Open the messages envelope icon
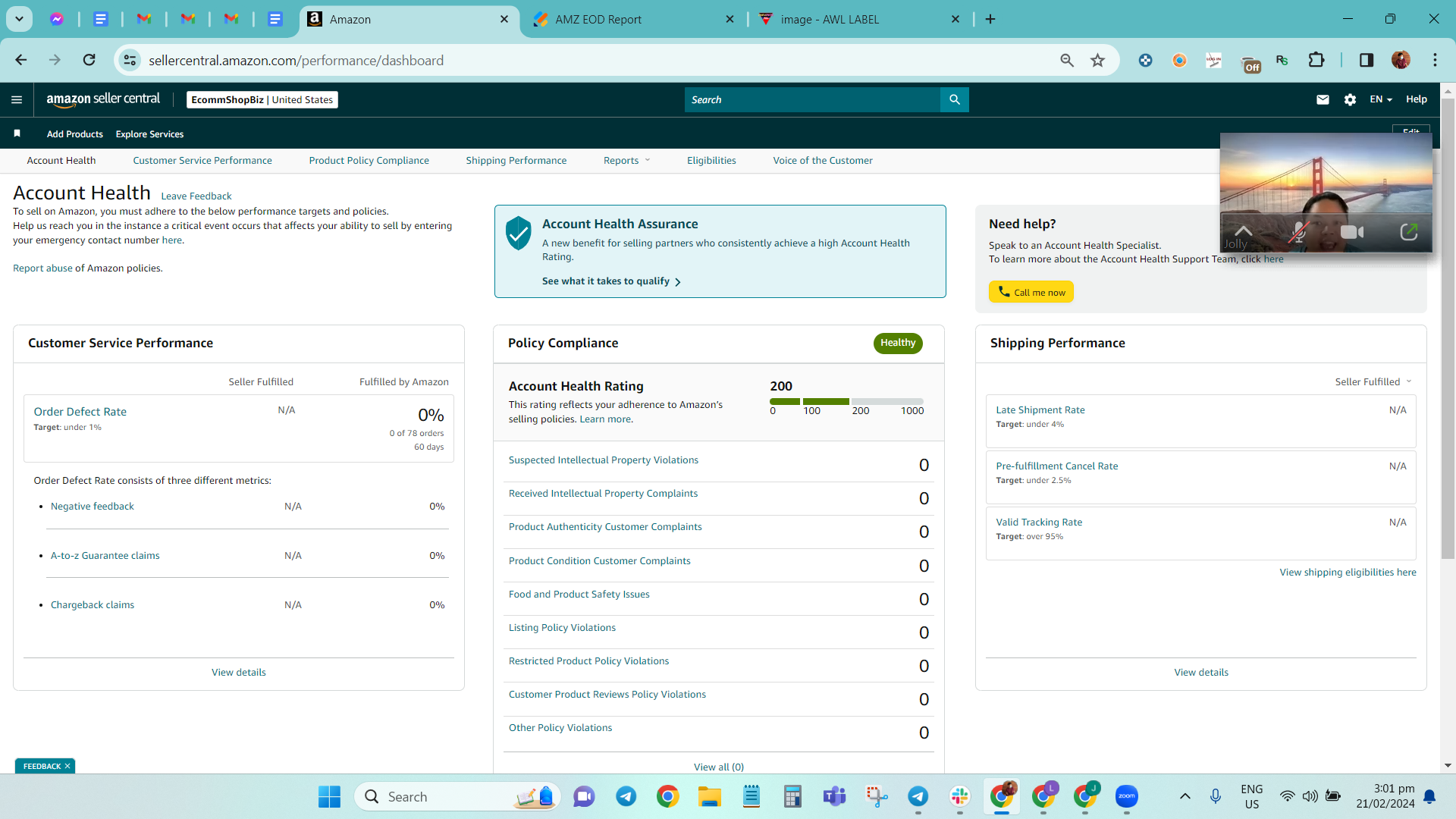 [x=1323, y=99]
